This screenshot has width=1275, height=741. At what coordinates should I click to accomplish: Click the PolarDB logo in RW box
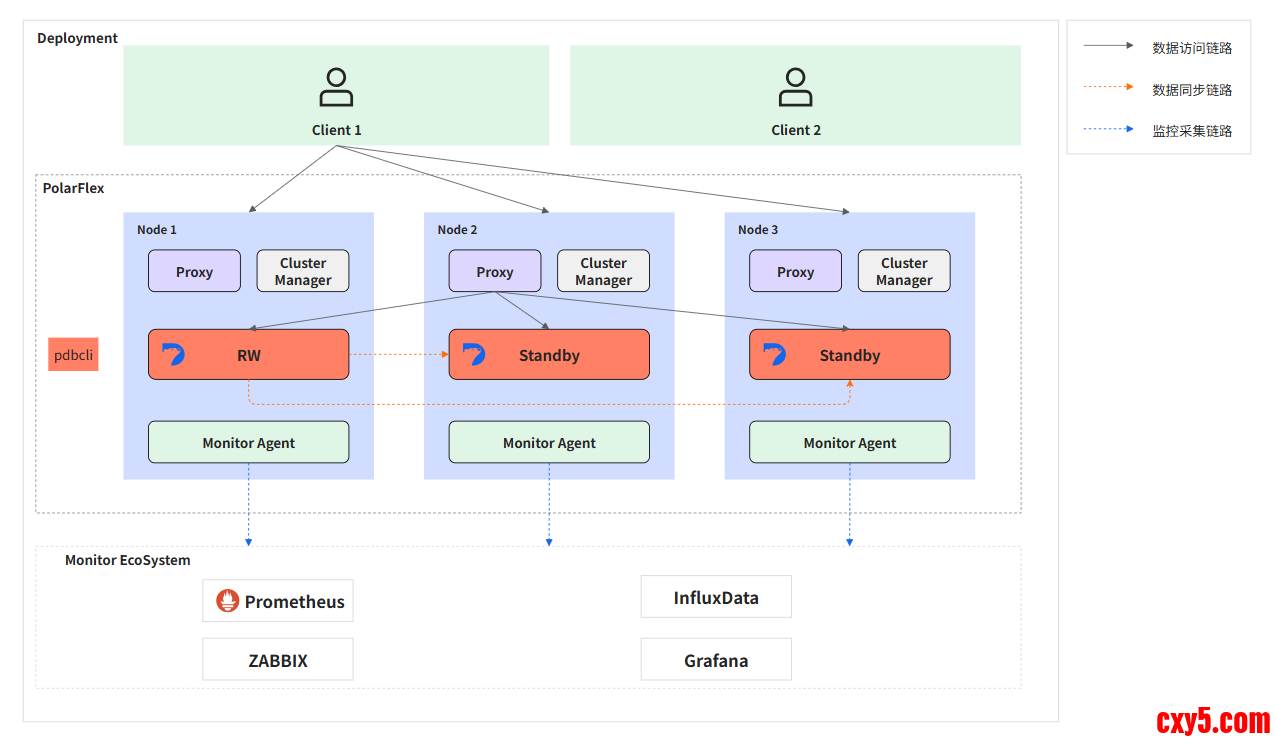tap(174, 354)
